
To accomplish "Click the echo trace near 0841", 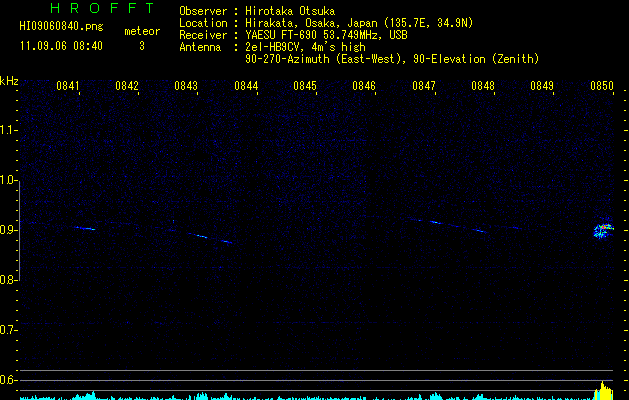I will click(85, 228).
